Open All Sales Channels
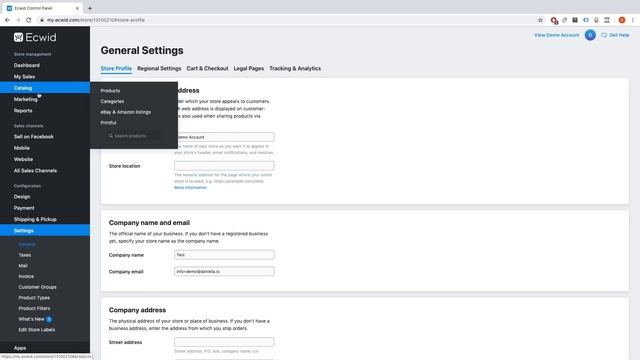Viewport: 640px width, 360px height. coord(36,171)
